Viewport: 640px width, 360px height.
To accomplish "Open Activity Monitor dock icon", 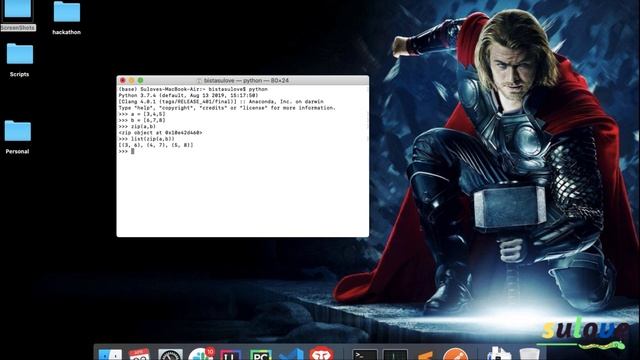I will (x=395, y=354).
